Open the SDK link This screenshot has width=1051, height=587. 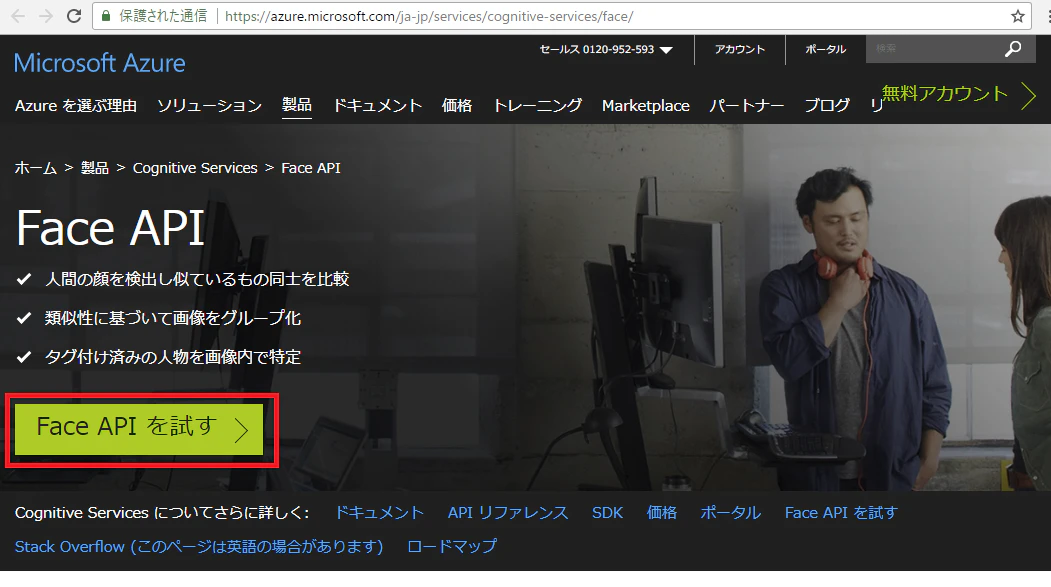607,513
